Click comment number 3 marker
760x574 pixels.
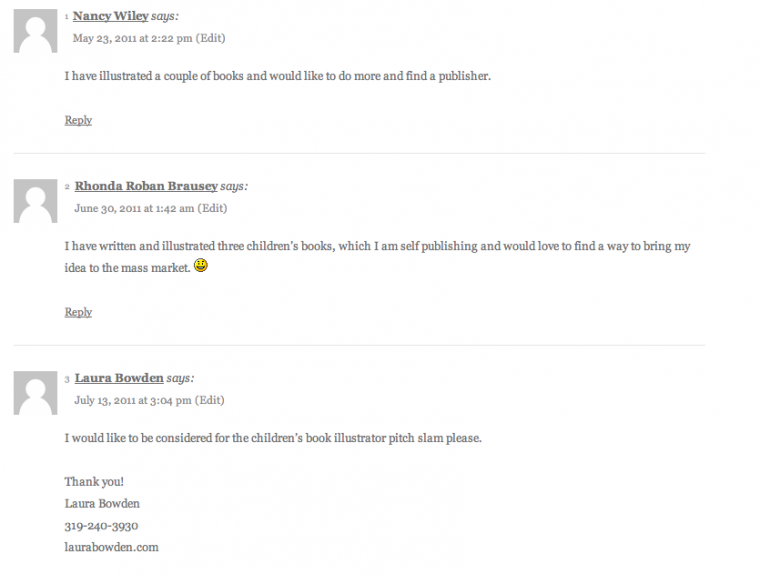67,379
